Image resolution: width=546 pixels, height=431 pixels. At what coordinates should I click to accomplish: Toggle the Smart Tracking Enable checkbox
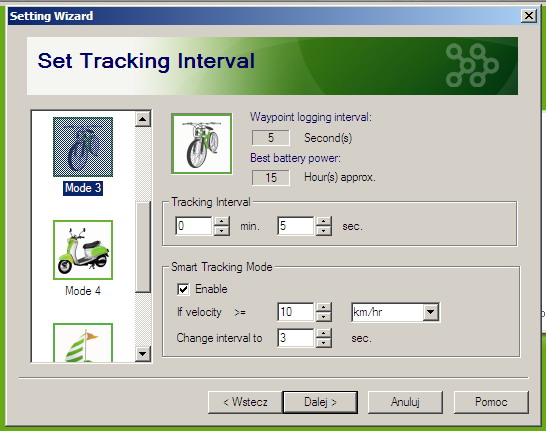183,289
